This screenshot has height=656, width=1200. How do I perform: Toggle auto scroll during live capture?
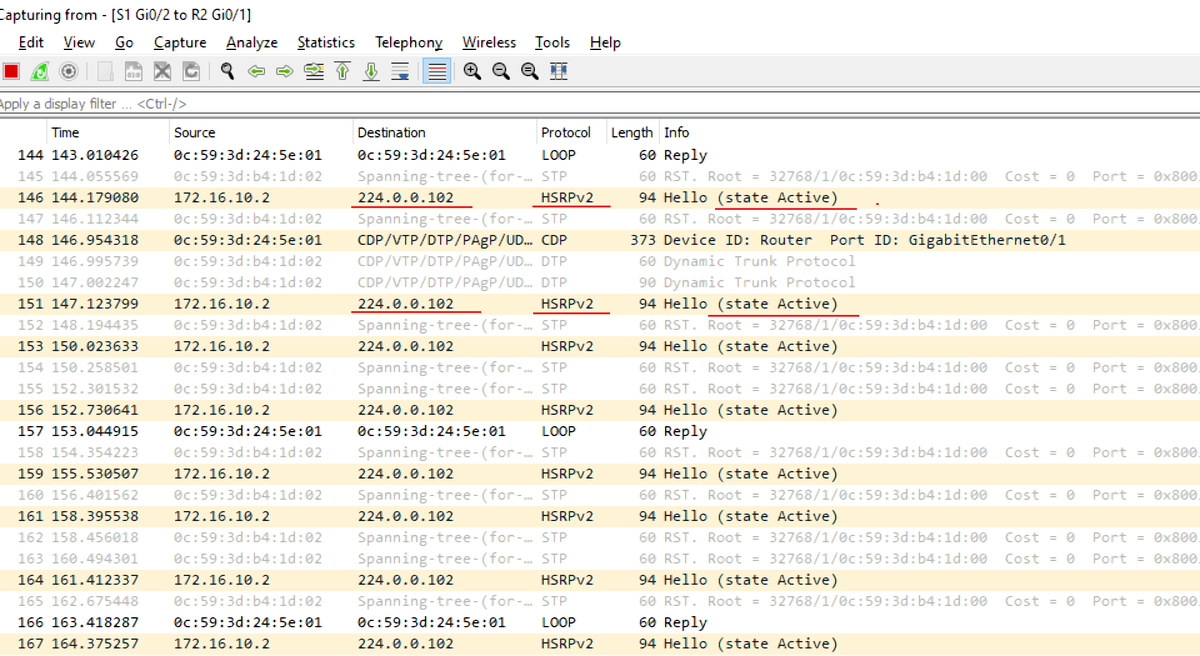point(400,72)
